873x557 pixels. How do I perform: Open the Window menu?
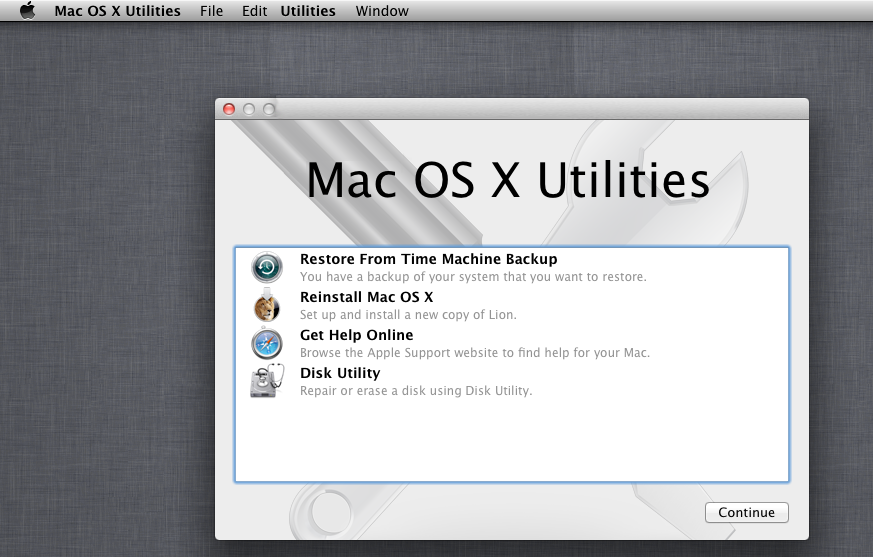(x=382, y=11)
